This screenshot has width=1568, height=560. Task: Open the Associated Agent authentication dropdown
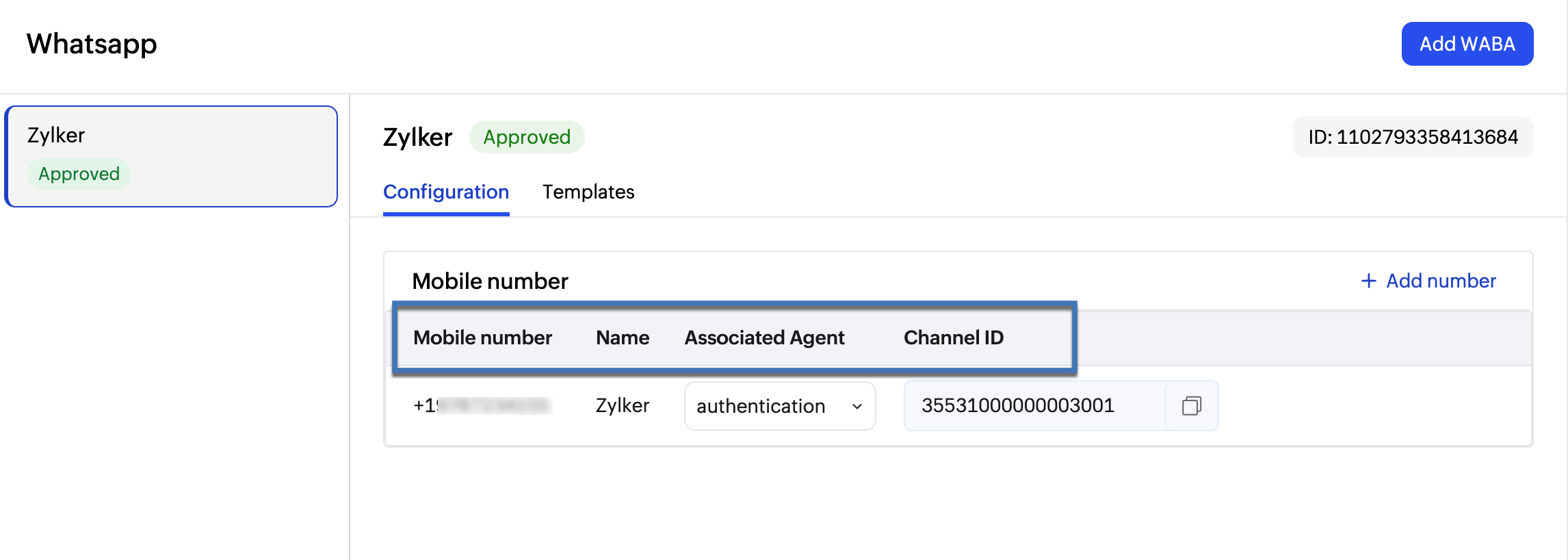pos(780,406)
